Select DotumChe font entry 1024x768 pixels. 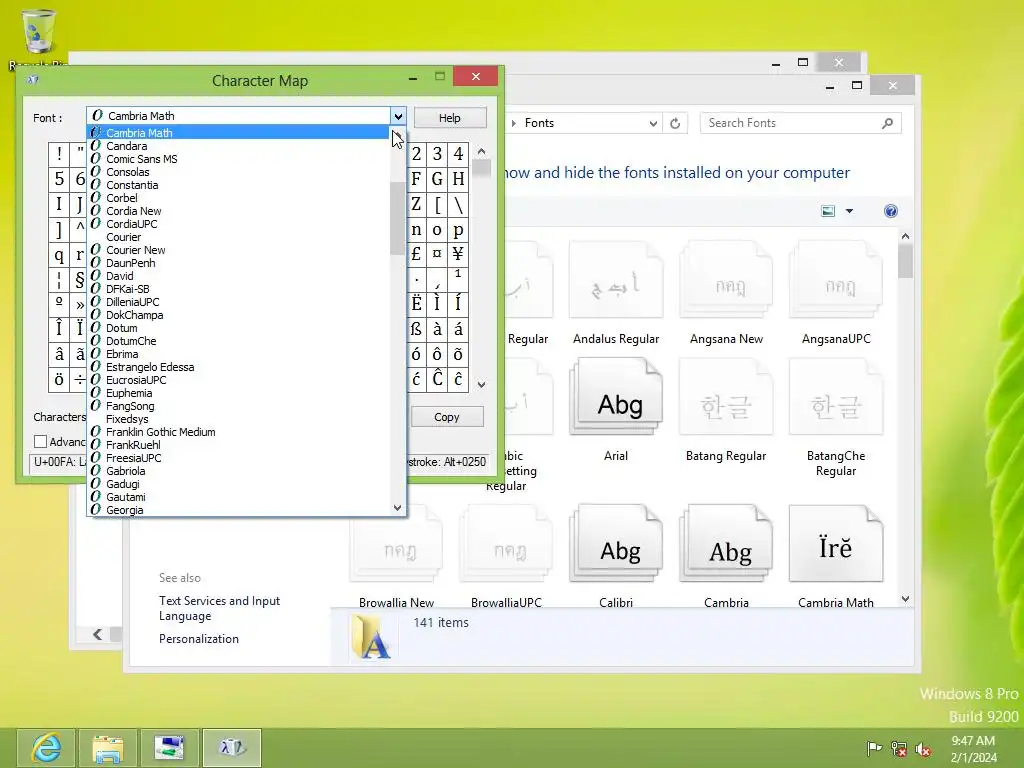239,341
